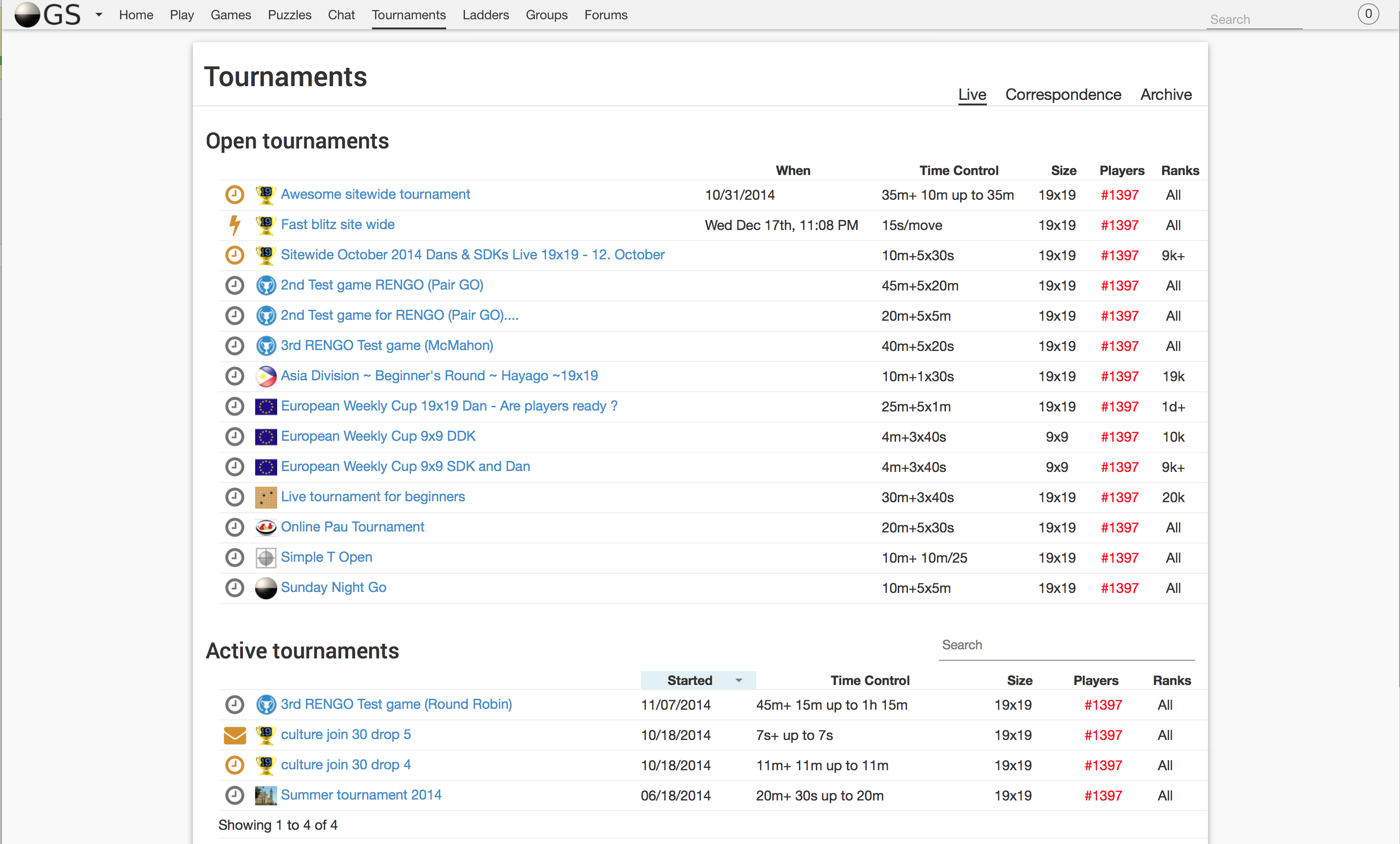Open Summer tournament 2014 link
Viewport: 1400px width, 844px height.
point(361,795)
